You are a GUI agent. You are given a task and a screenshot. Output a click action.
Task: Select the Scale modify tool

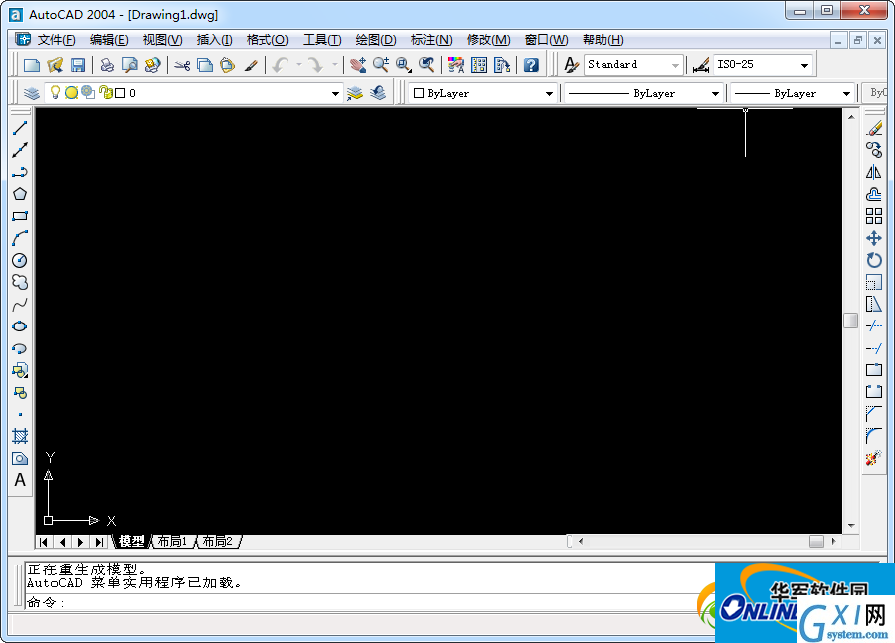coord(874,282)
